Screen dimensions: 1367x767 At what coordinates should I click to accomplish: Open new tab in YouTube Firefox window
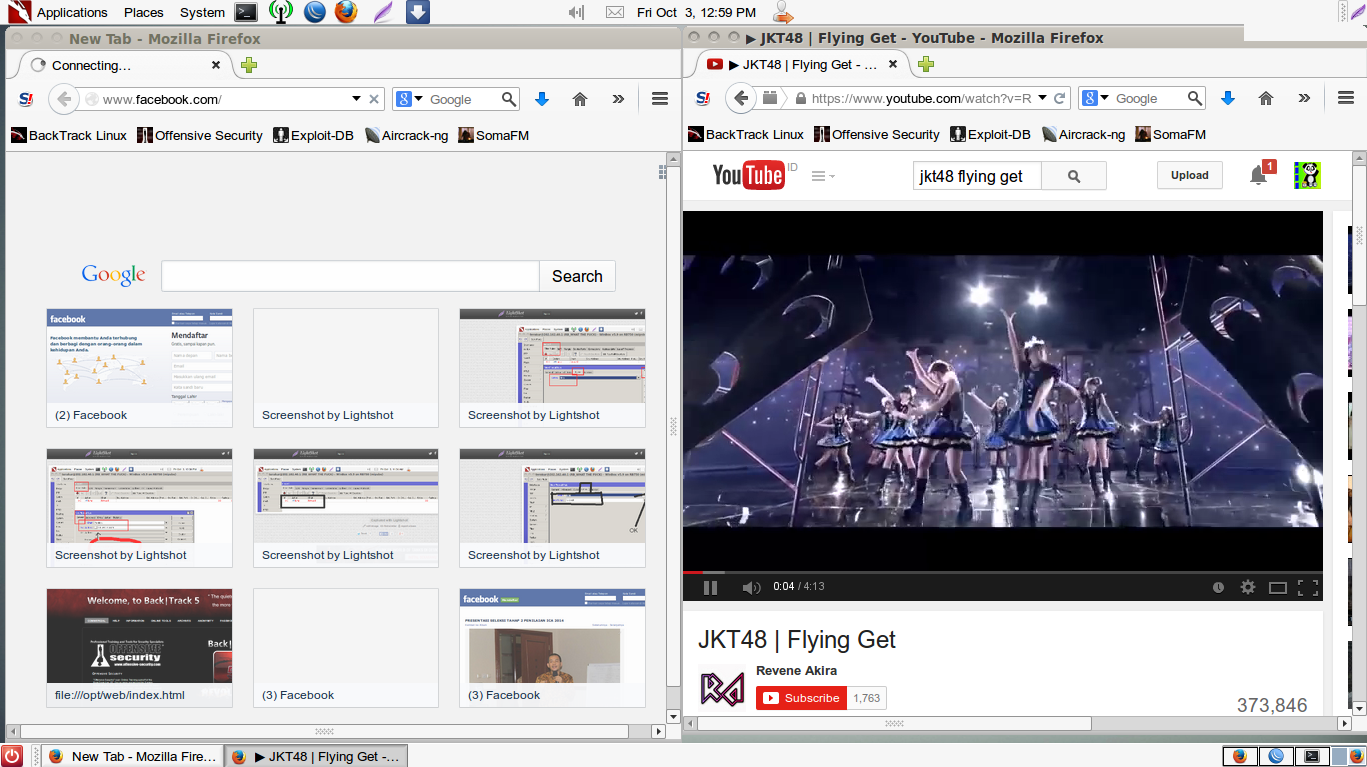click(926, 64)
